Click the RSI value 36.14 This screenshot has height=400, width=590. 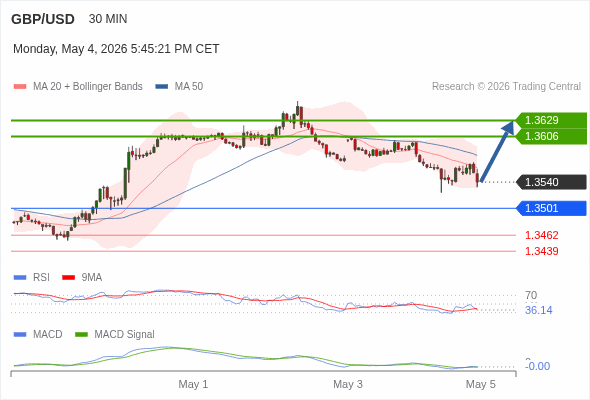(538, 310)
